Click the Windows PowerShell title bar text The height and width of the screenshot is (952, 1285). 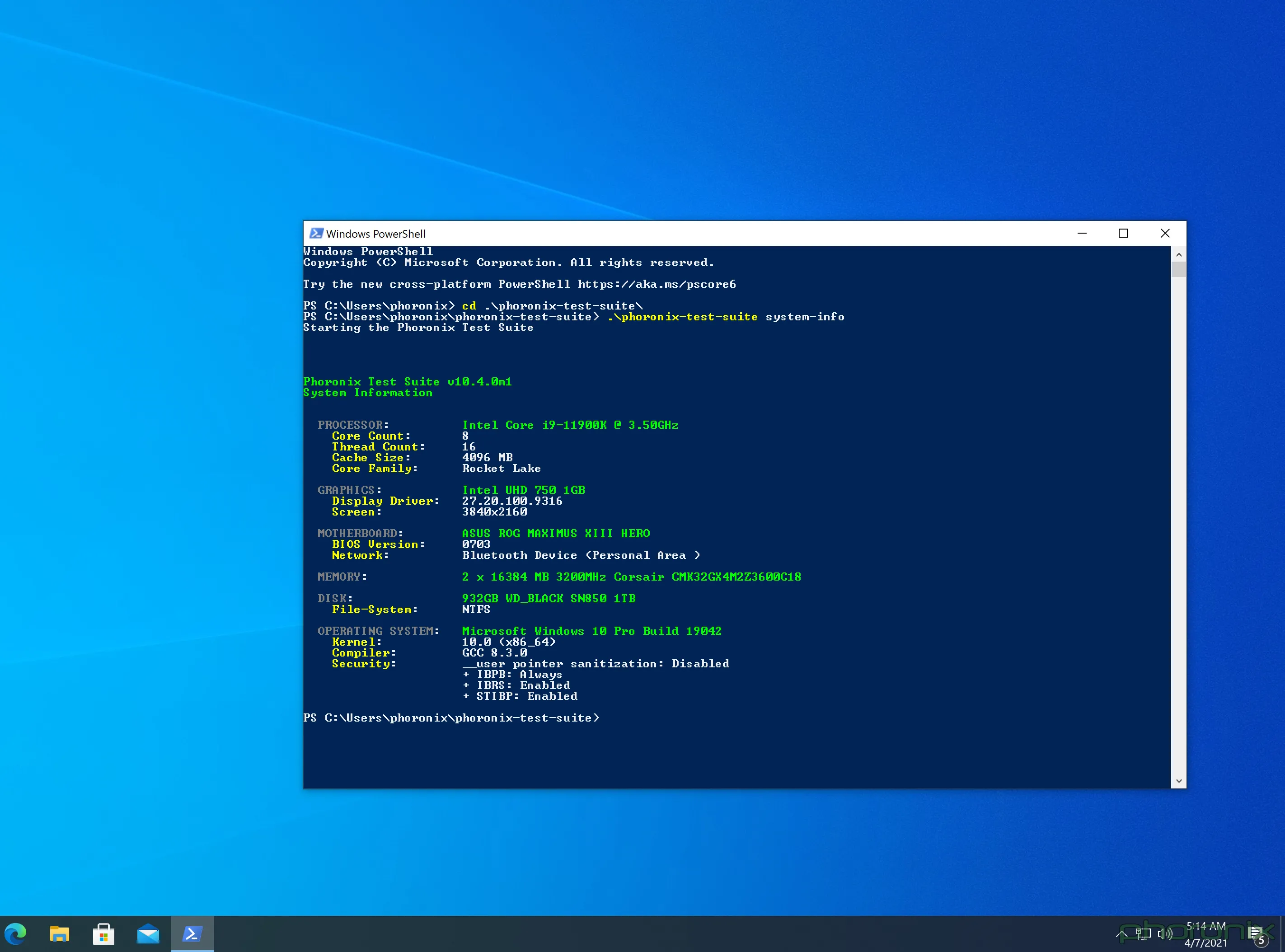(x=376, y=234)
